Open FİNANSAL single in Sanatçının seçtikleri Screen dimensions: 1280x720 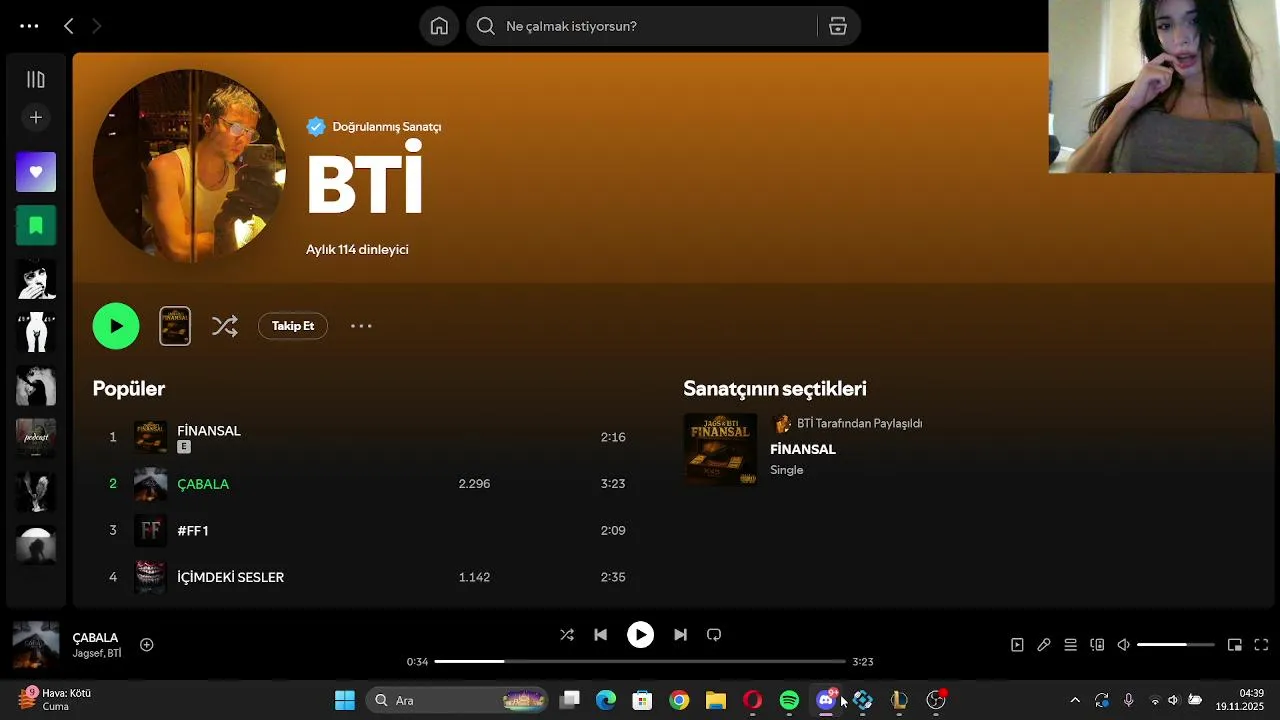[803, 450]
